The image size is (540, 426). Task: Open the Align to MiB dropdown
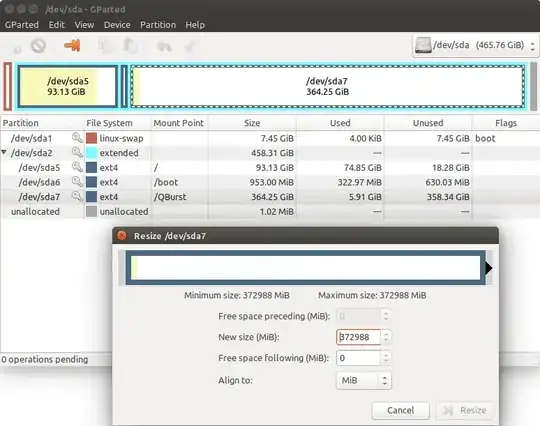[364, 381]
